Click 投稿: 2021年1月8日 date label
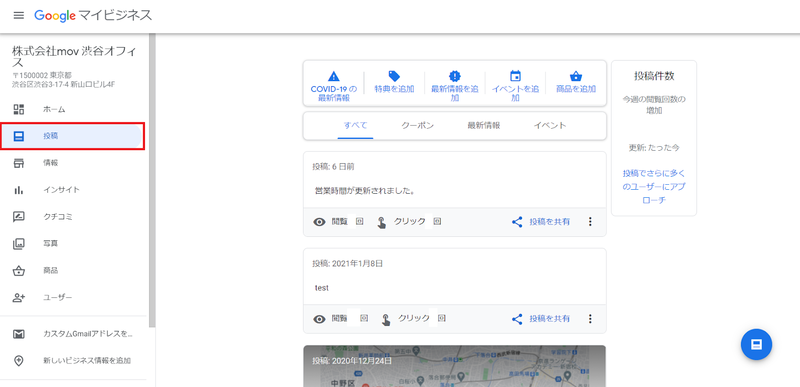Image resolution: width=800 pixels, height=387 pixels. [347, 264]
